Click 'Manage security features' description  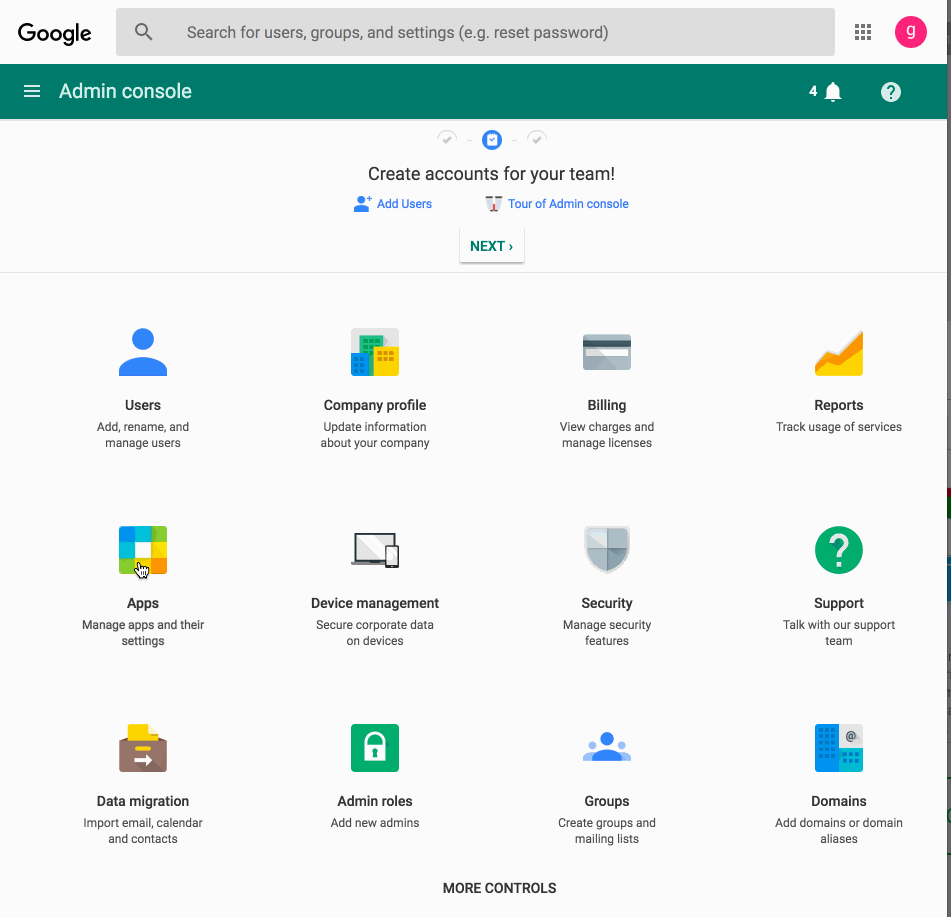point(607,633)
